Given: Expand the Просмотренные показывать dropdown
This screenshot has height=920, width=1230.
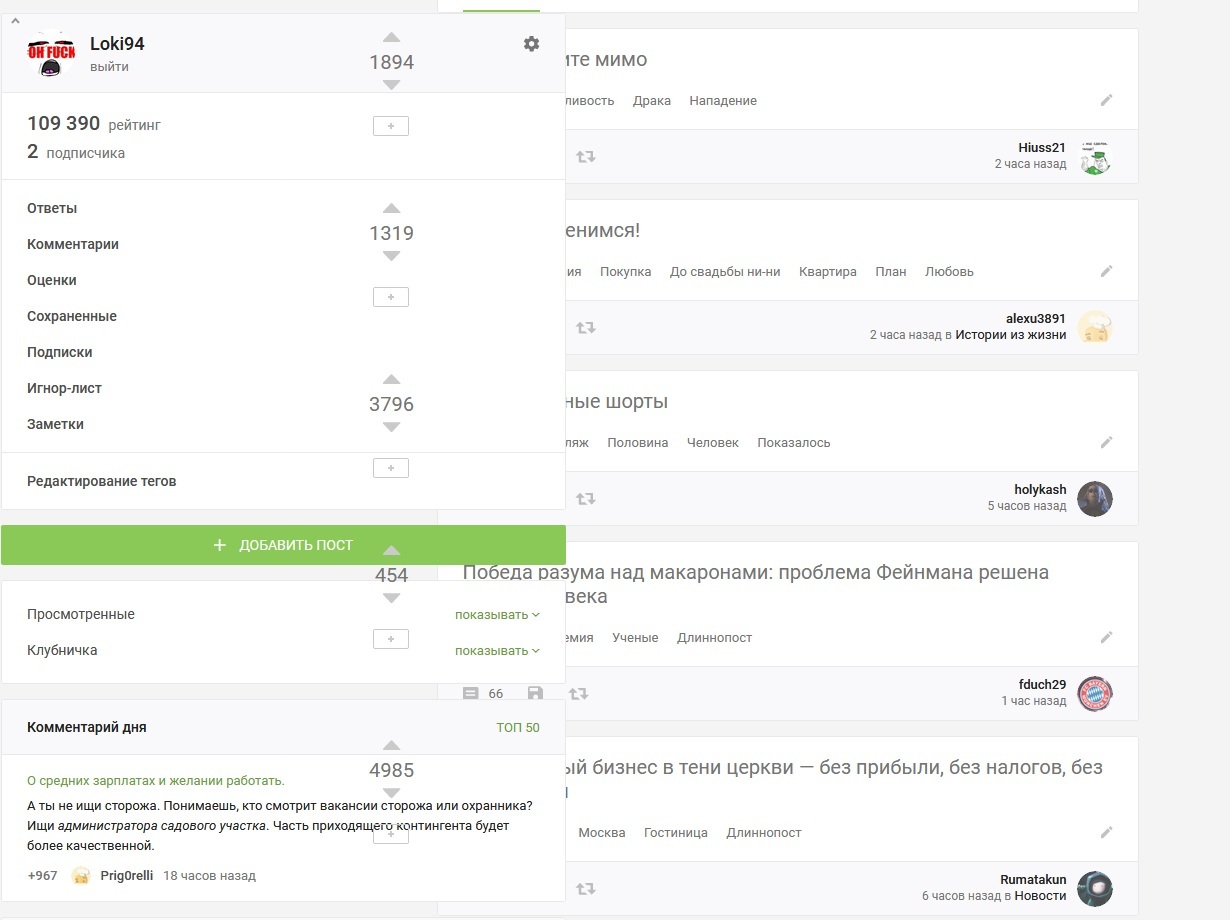Looking at the screenshot, I should click(x=497, y=615).
